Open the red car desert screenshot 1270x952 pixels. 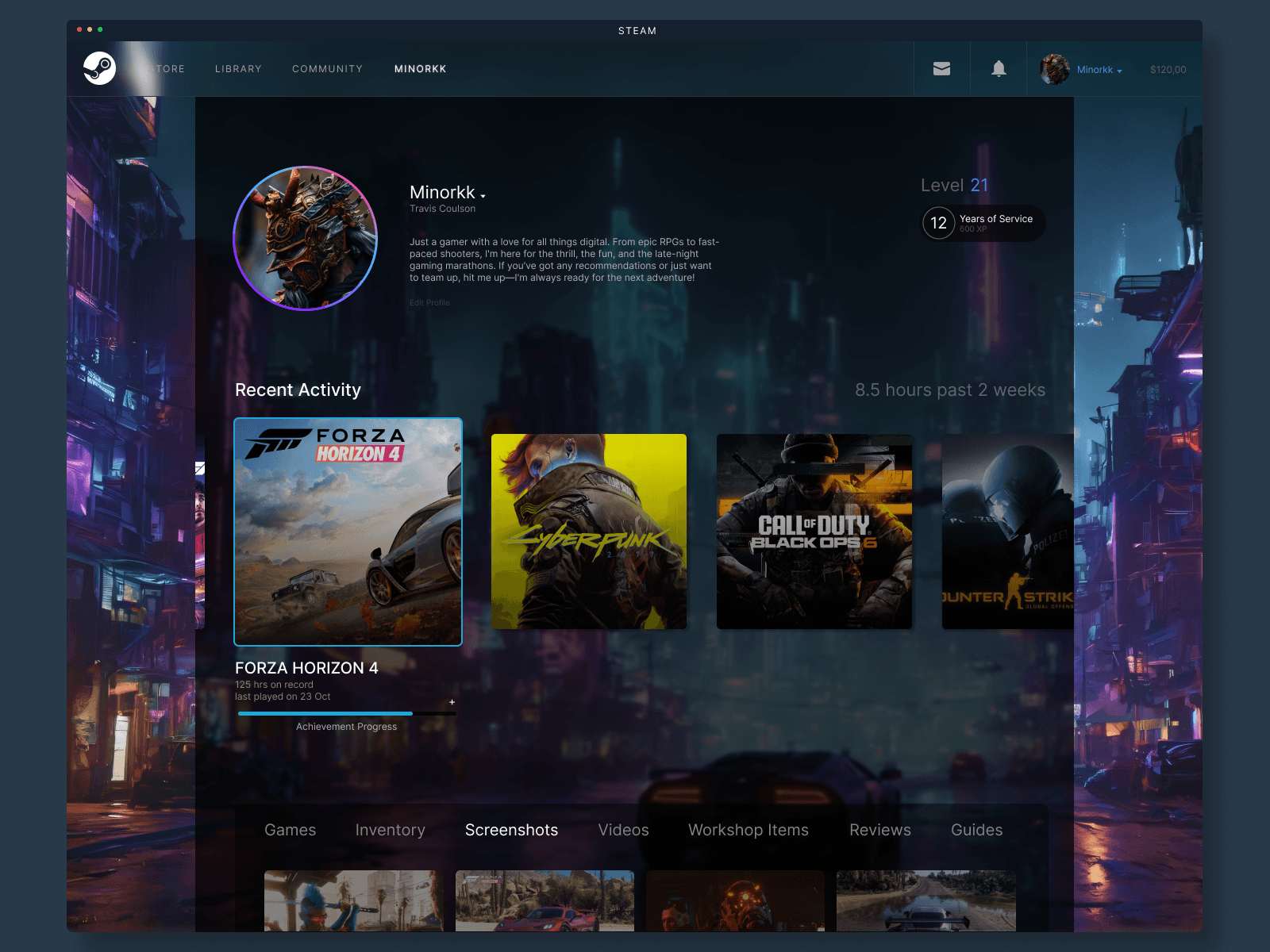(545, 900)
